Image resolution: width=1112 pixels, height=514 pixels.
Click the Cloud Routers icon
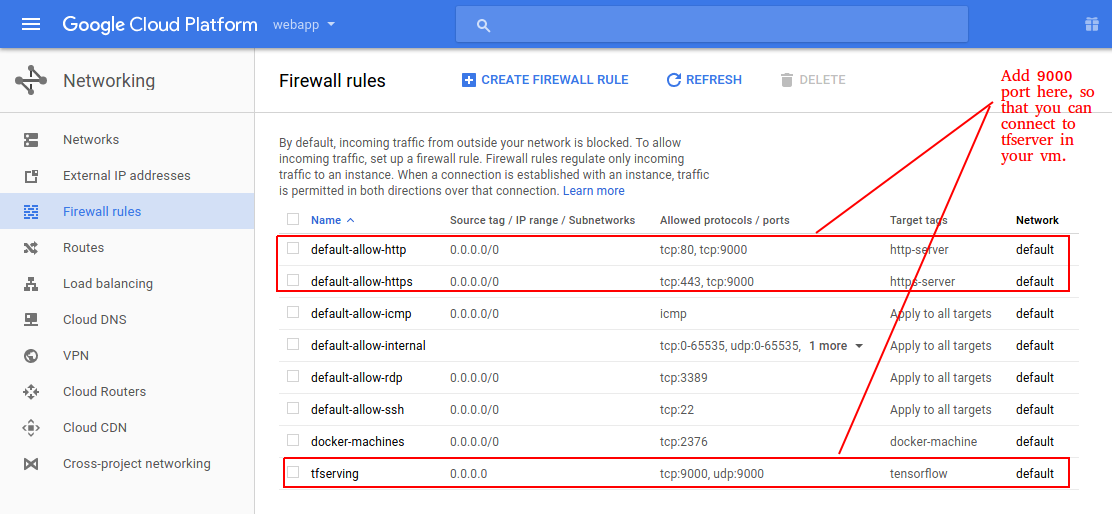click(x=30, y=391)
